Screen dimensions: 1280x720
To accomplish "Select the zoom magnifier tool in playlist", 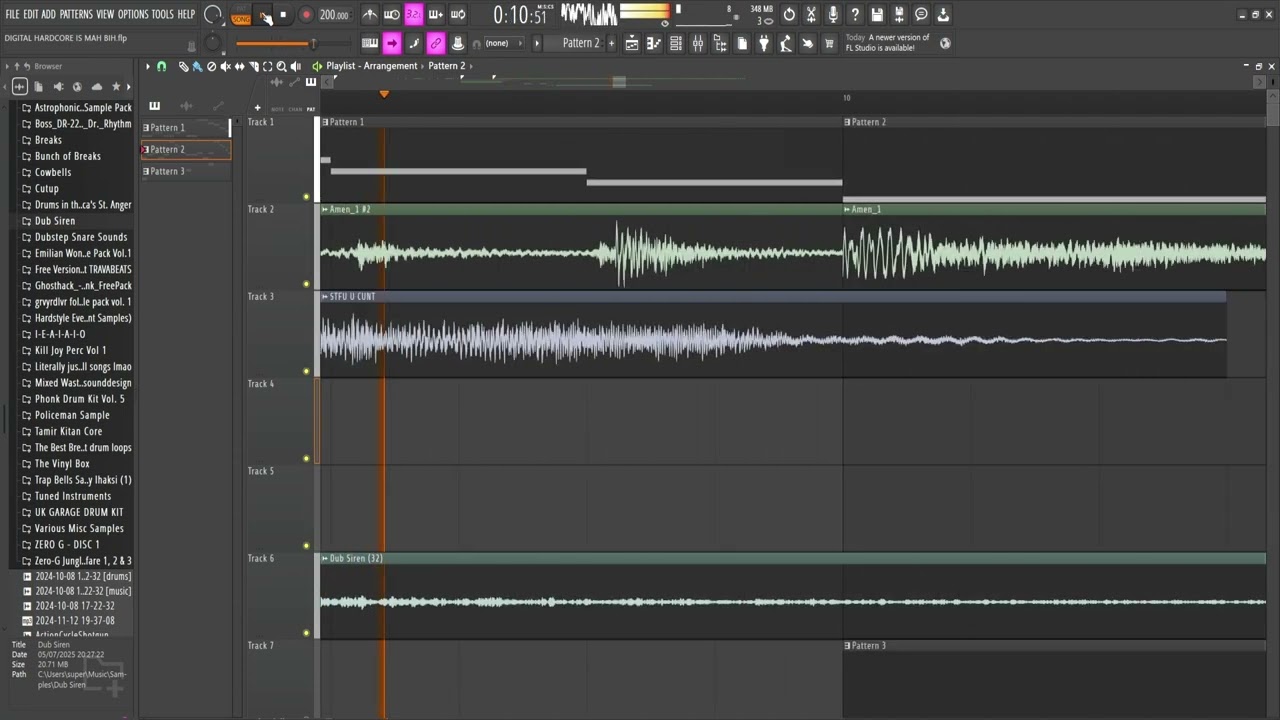I will point(281,66).
